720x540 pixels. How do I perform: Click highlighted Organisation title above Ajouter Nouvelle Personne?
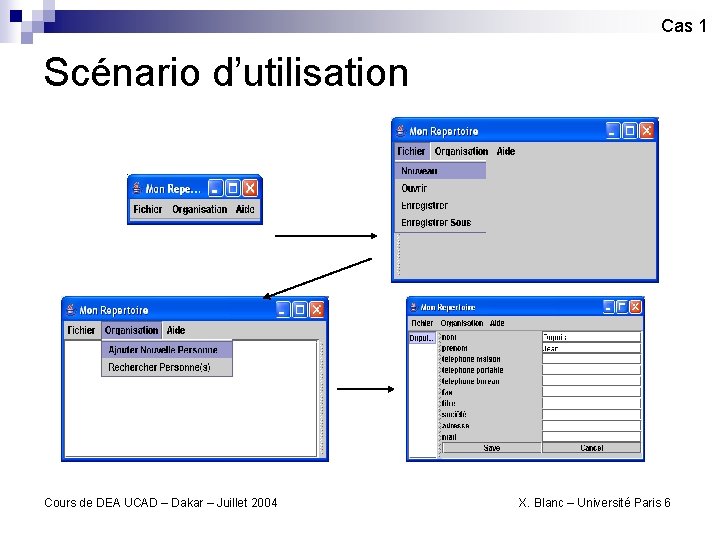131,330
